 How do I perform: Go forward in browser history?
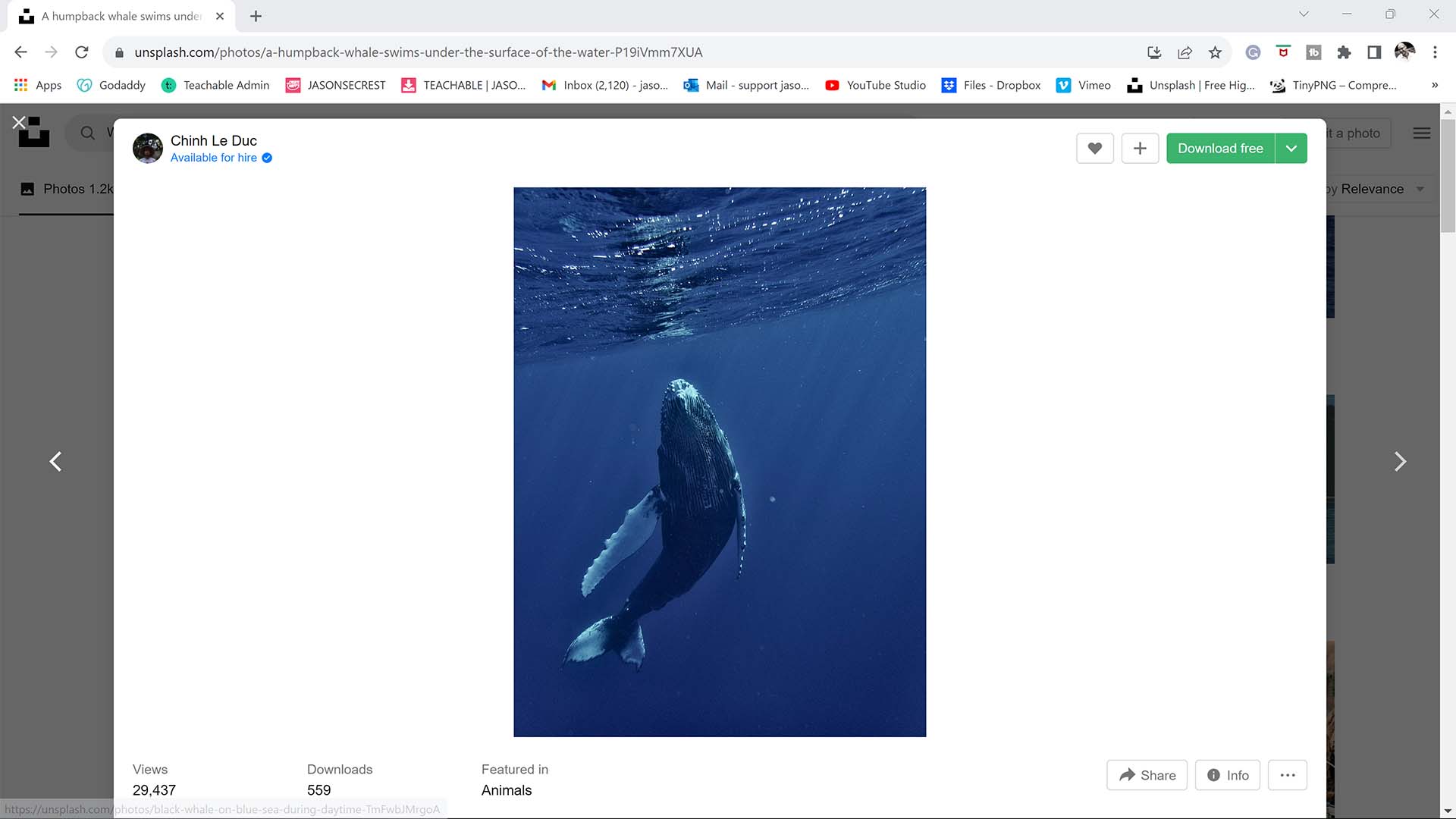click(x=51, y=52)
